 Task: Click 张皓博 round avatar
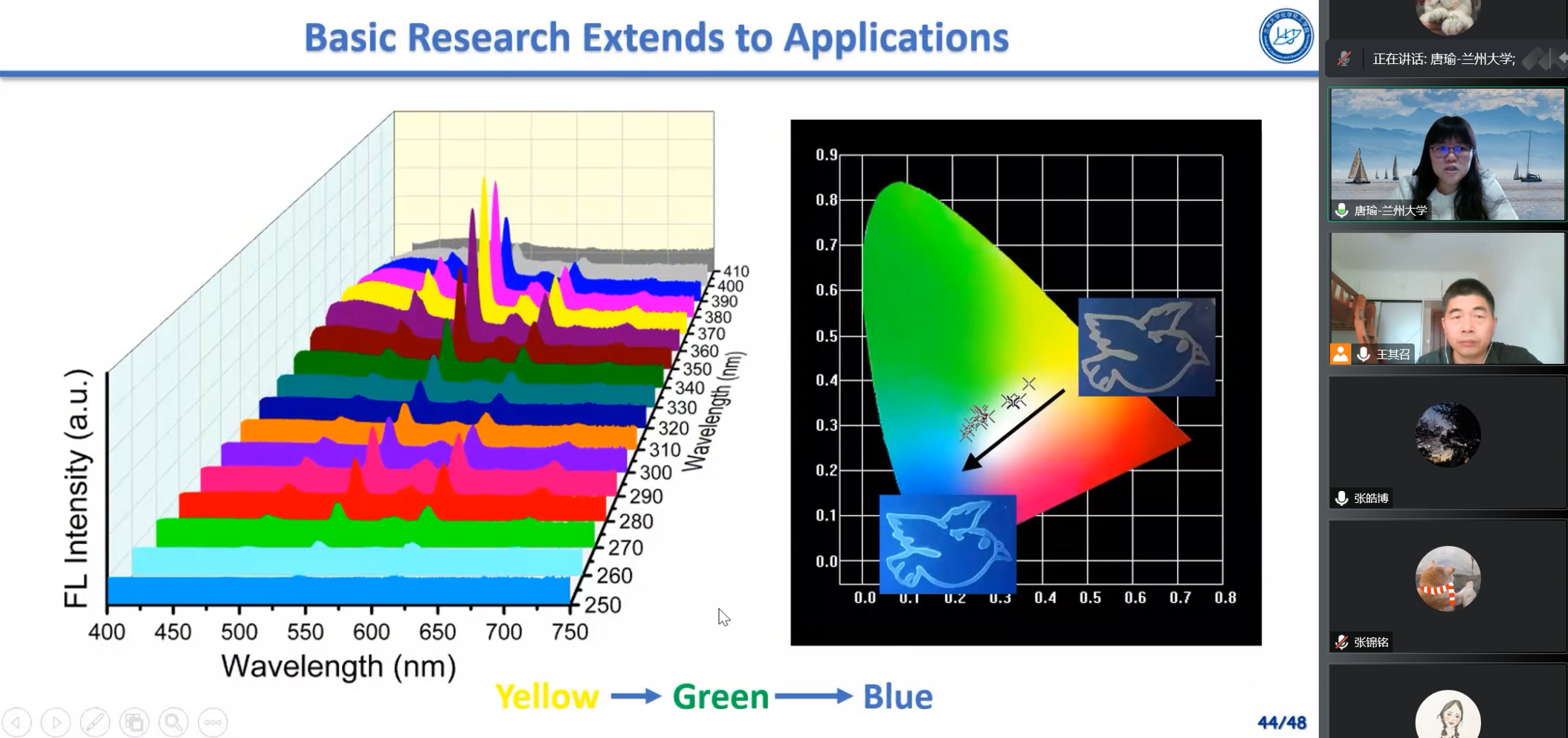tap(1447, 434)
